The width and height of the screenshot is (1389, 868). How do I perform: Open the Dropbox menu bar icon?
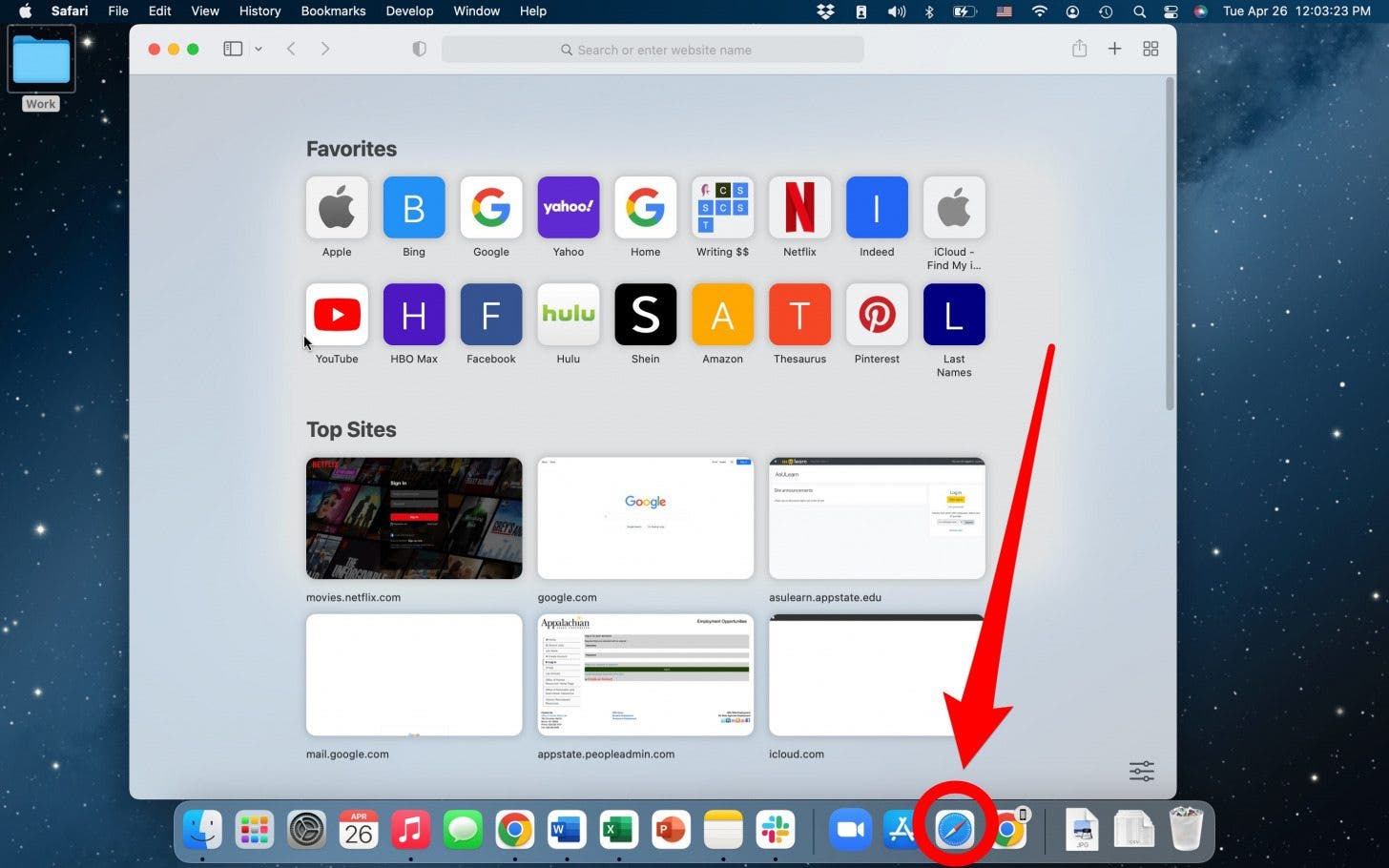coord(825,11)
